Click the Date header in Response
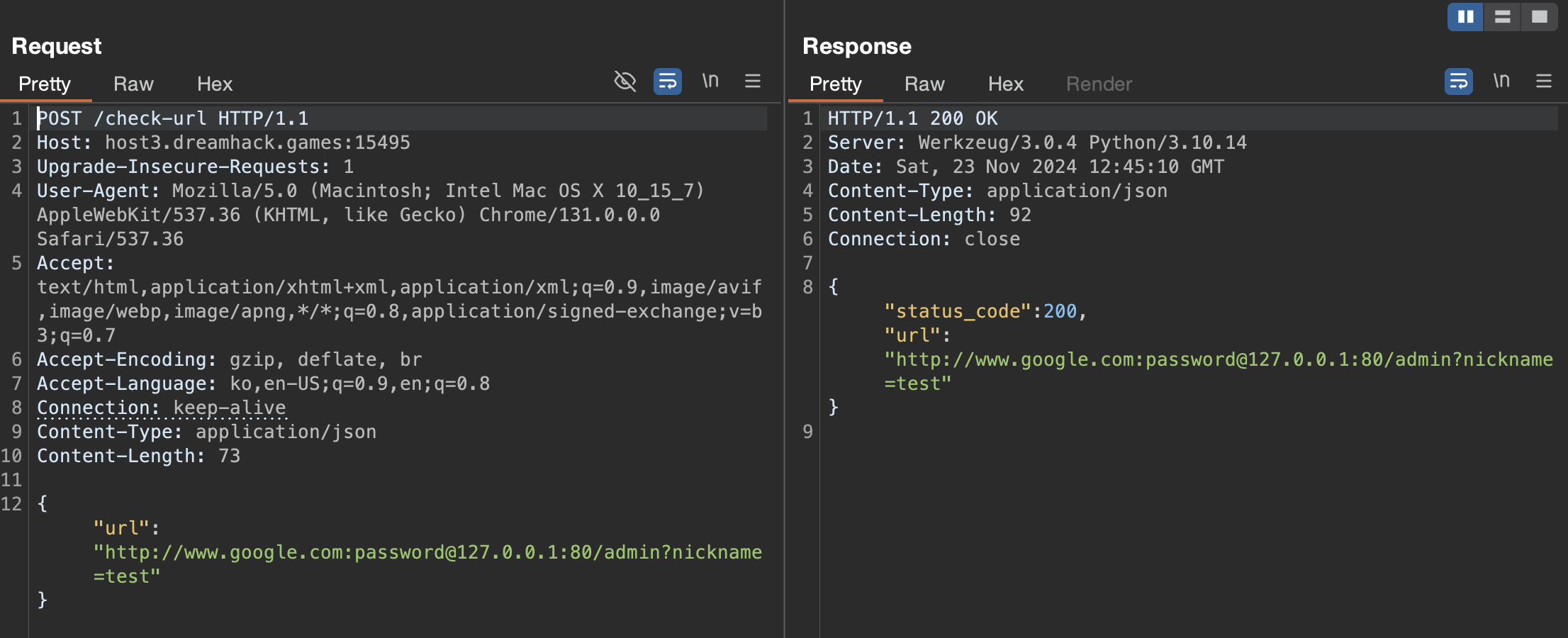The width and height of the screenshot is (1568, 638). click(x=1026, y=167)
